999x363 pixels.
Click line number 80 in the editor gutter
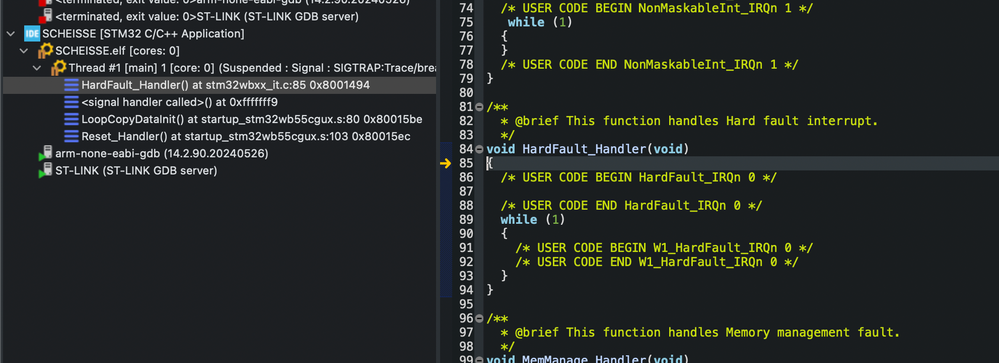coord(466,92)
